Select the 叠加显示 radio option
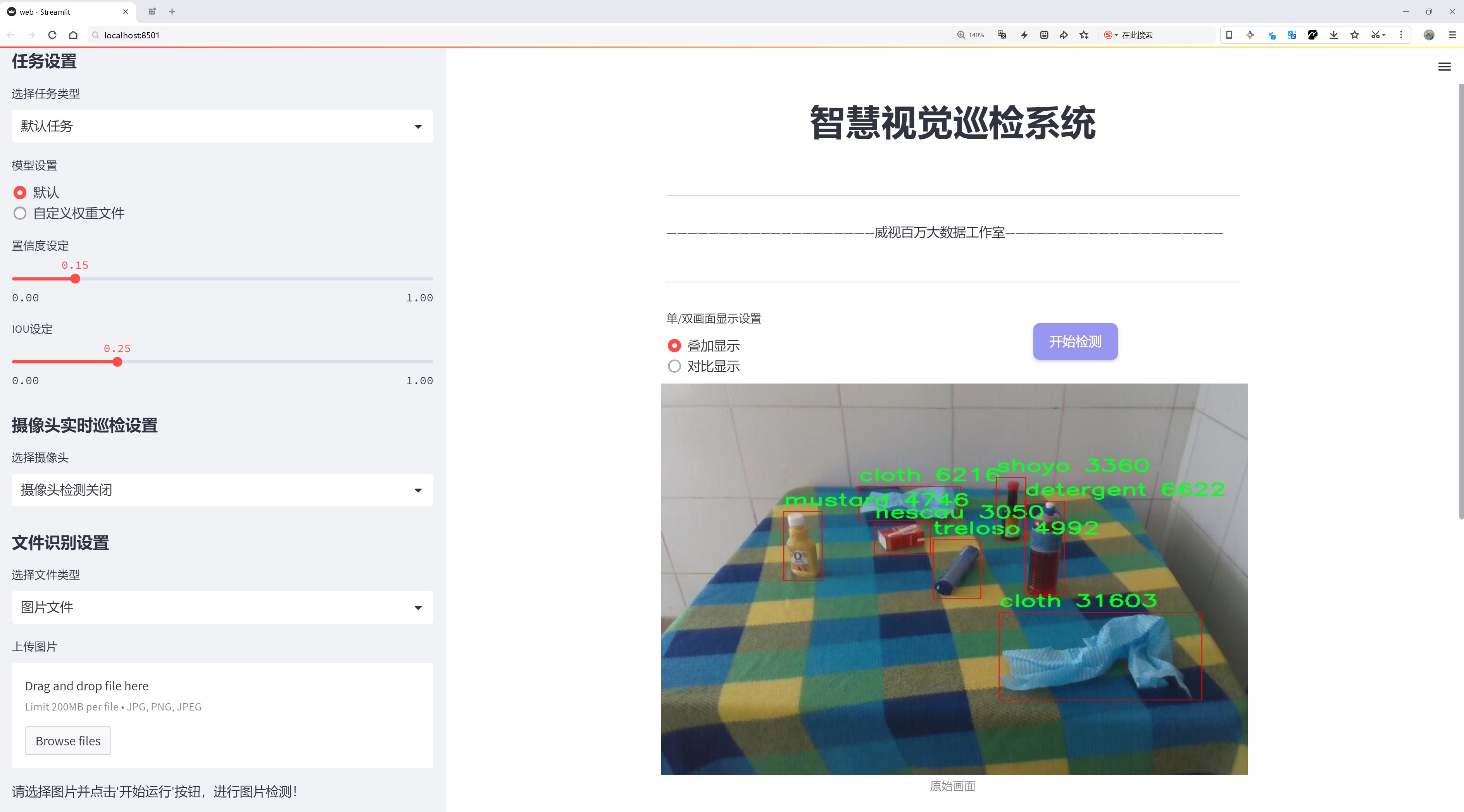Image resolution: width=1464 pixels, height=812 pixels. click(x=674, y=345)
